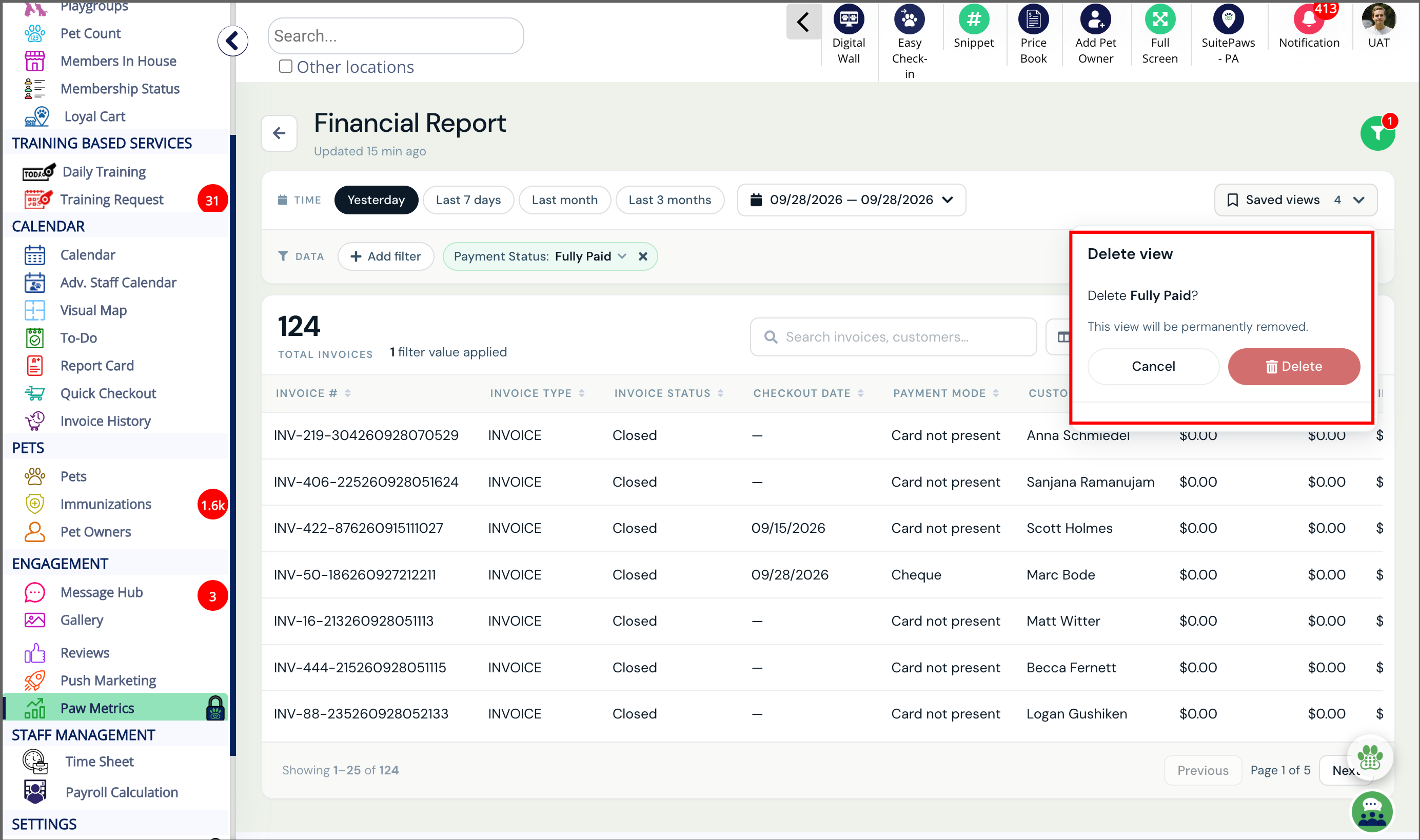Open the Price Book icon

(1033, 19)
